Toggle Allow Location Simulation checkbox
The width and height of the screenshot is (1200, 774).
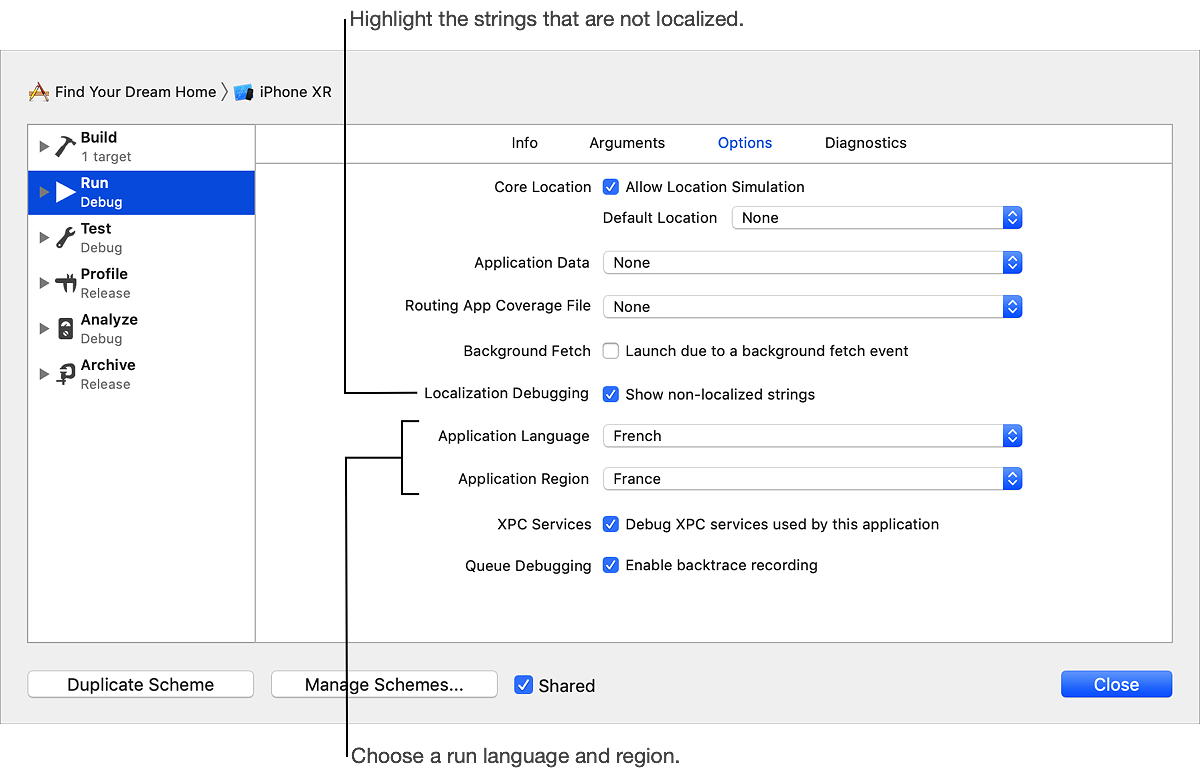(x=611, y=187)
